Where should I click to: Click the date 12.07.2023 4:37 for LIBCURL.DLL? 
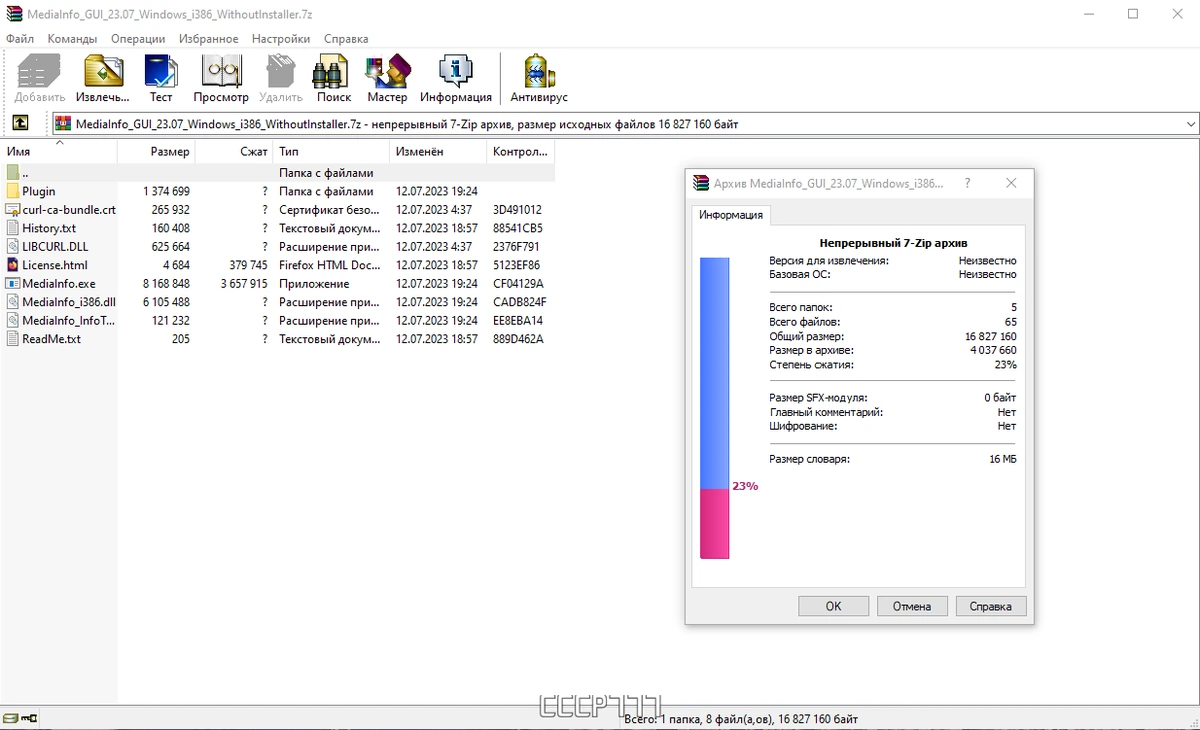coord(434,247)
